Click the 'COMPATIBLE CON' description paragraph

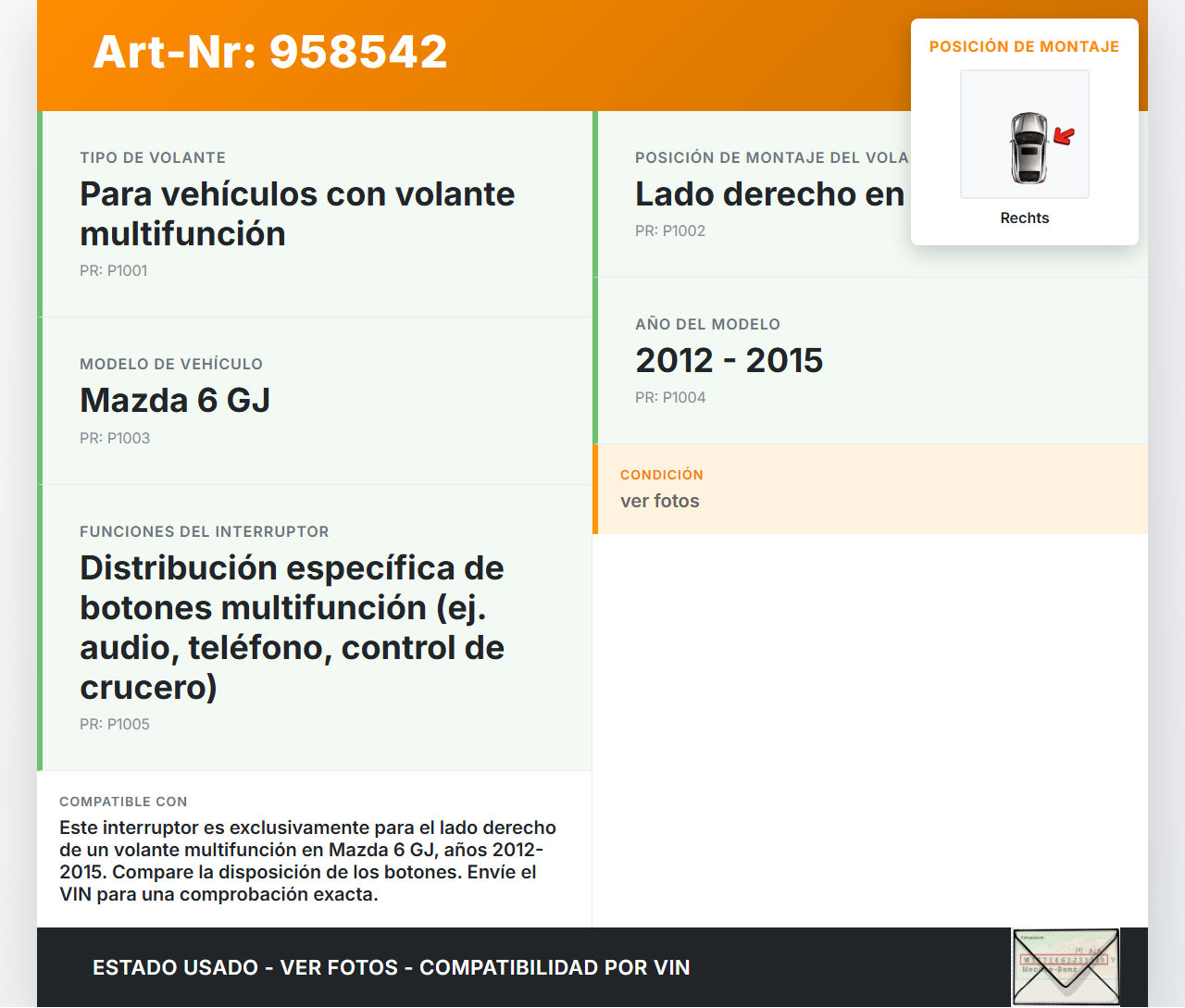(307, 861)
